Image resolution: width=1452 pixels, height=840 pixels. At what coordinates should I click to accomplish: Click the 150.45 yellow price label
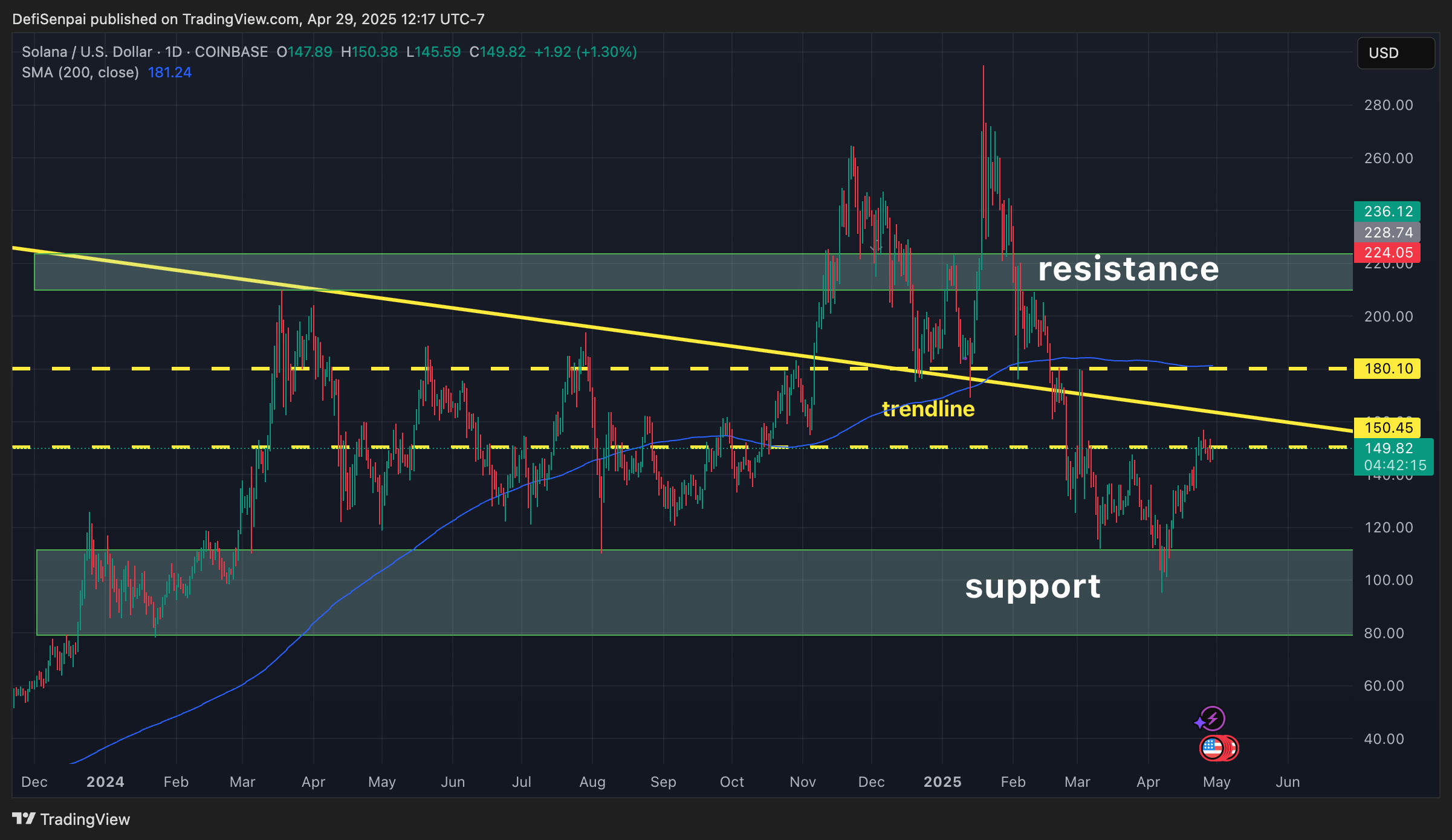(1388, 428)
